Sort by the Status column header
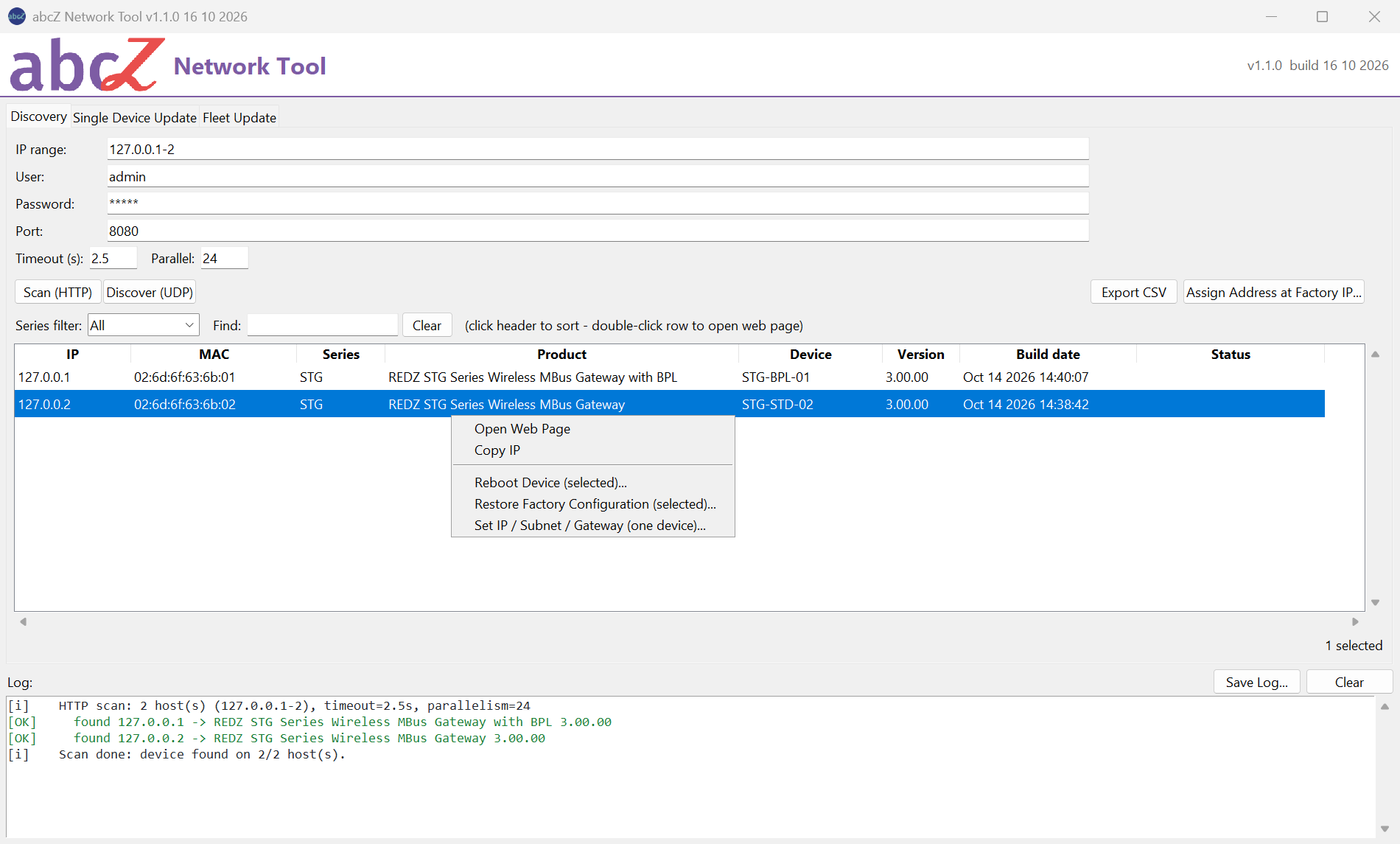Screen dimensions: 1400x844 coord(1231,354)
